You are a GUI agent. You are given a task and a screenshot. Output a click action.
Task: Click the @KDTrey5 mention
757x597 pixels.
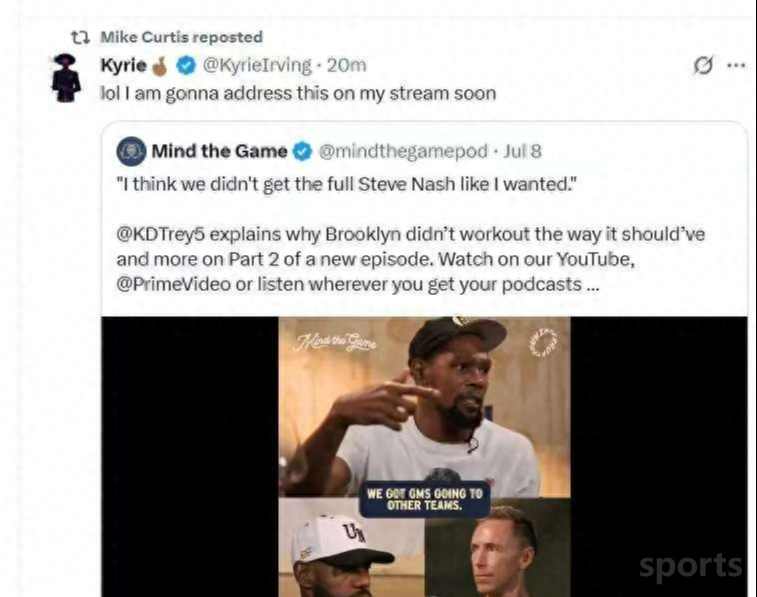161,235
